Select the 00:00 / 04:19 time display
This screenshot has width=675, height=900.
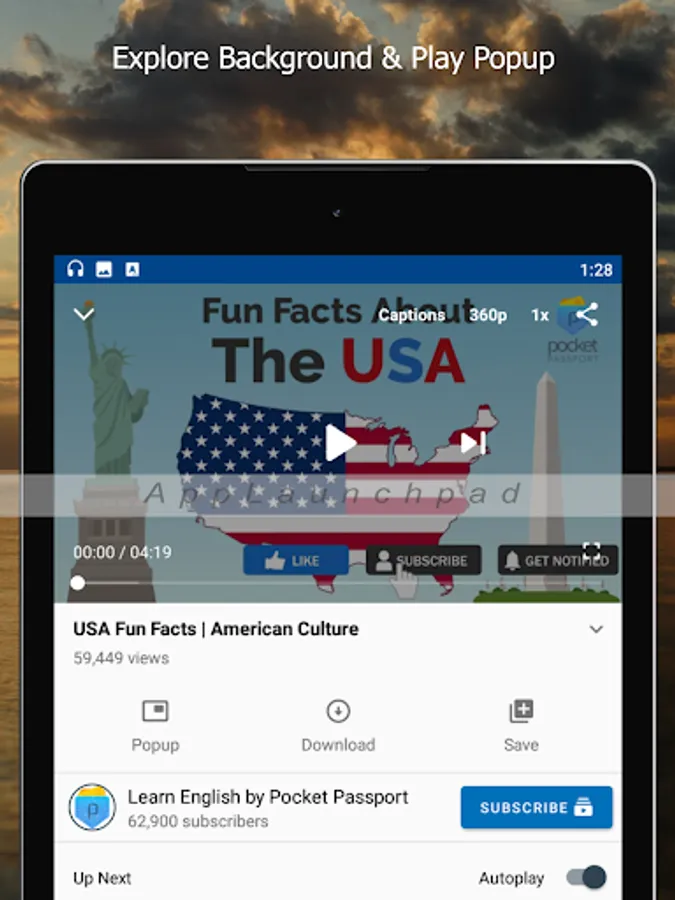coord(122,552)
